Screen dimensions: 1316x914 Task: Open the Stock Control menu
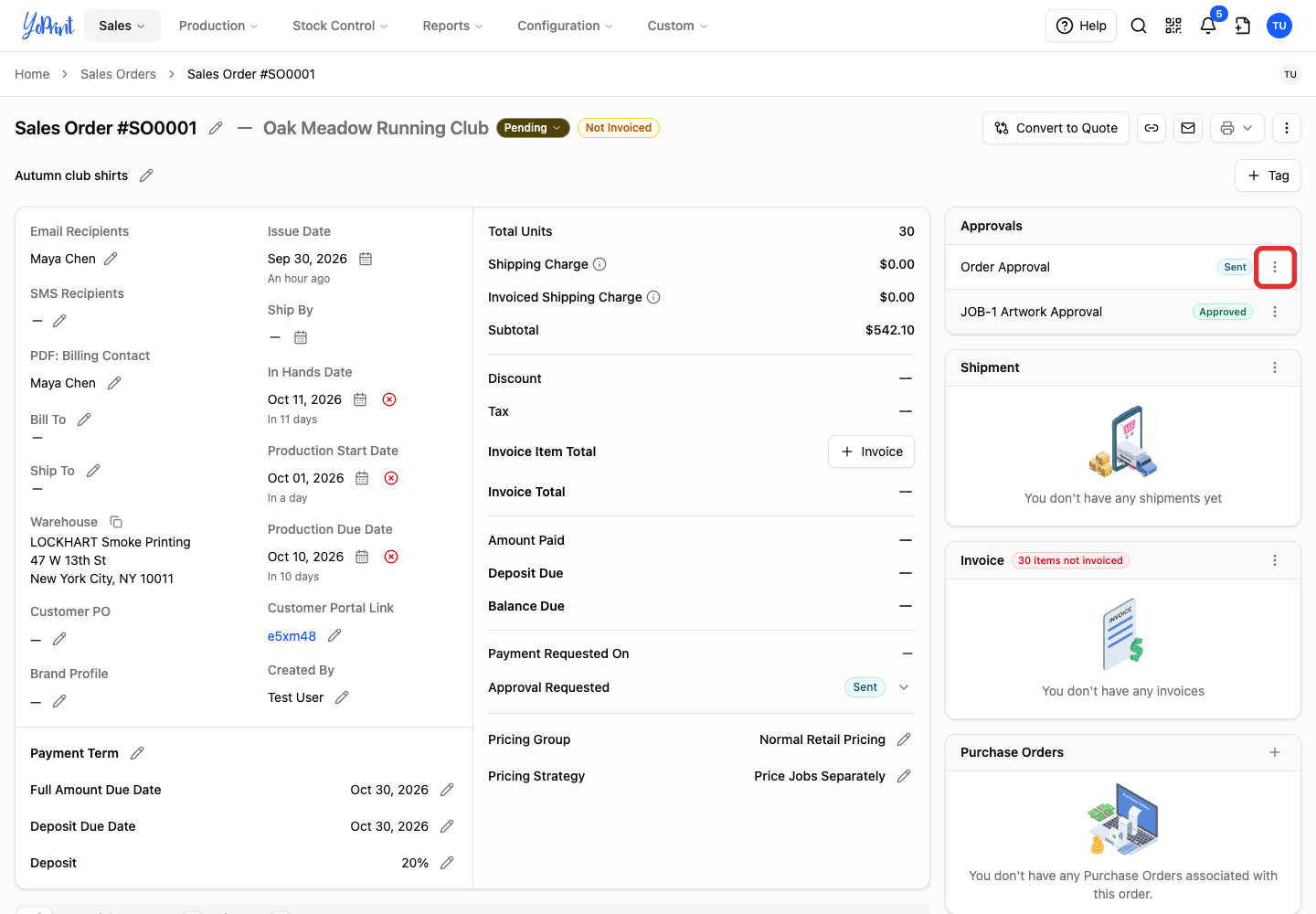click(340, 26)
